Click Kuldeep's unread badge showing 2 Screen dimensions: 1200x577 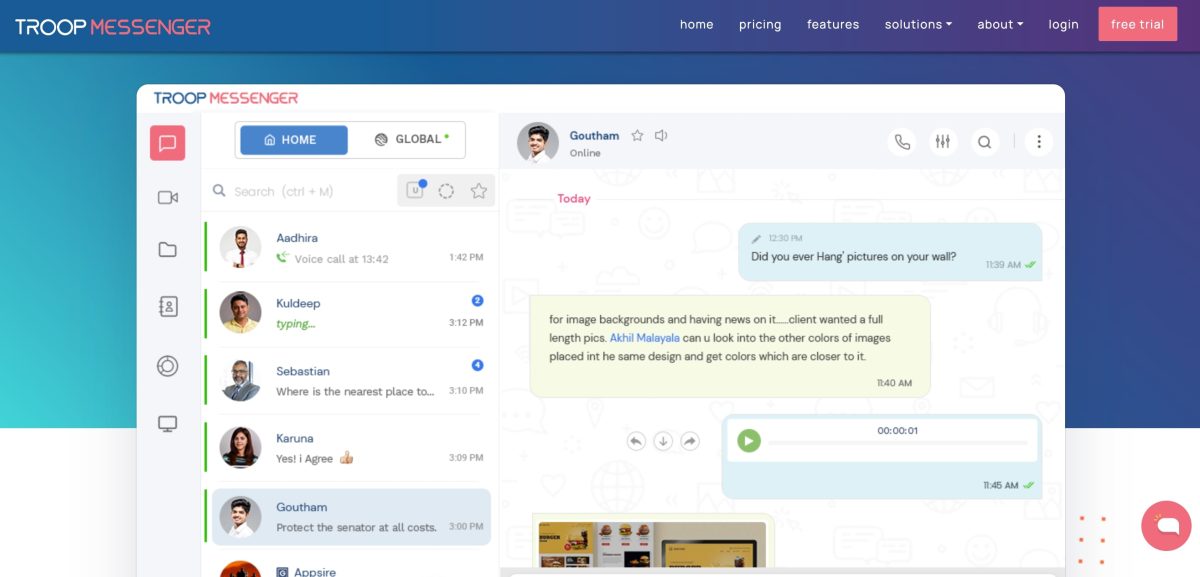[477, 300]
